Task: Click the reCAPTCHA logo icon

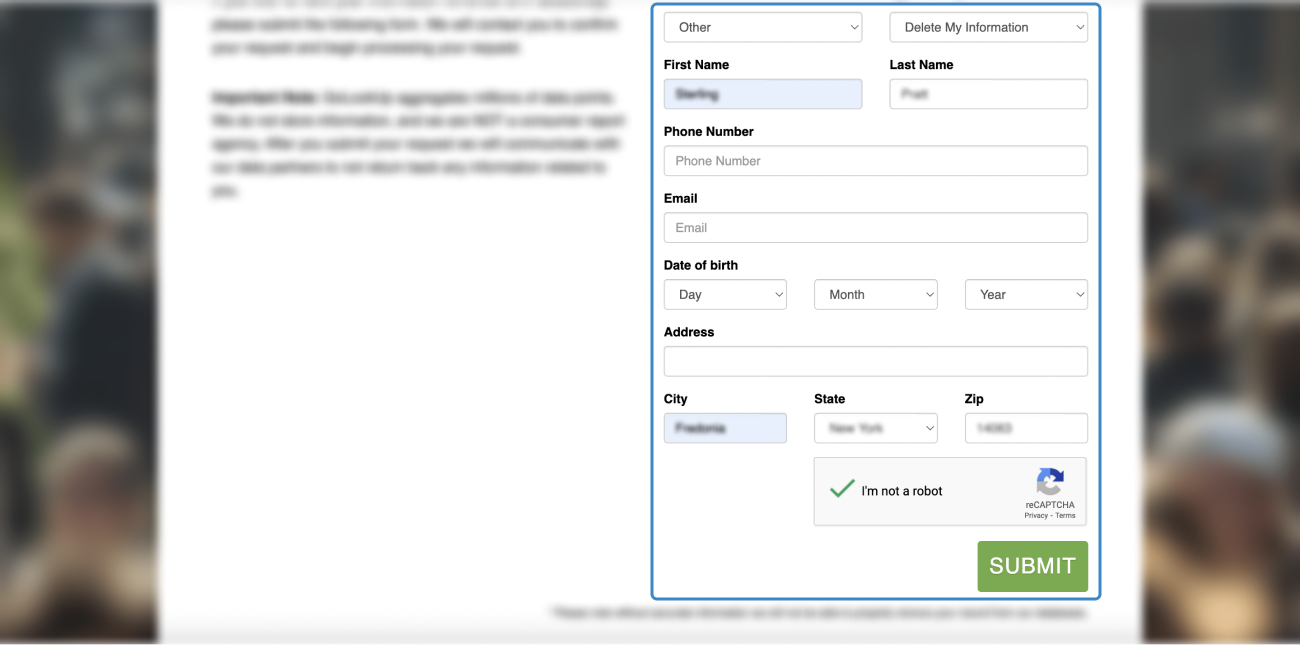Action: (1049, 482)
